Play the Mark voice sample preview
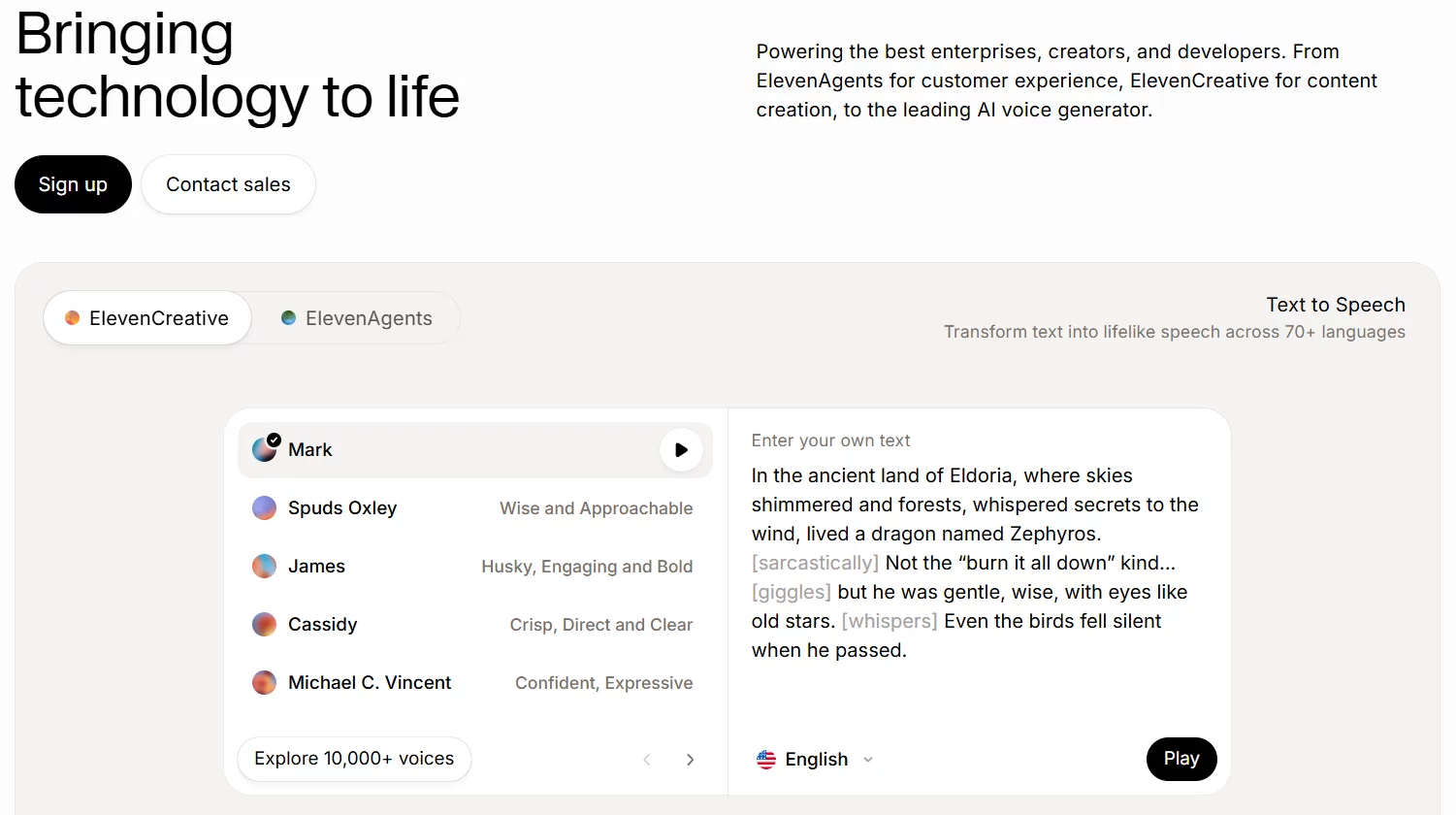Viewport: 1456px width, 815px height. (x=681, y=450)
